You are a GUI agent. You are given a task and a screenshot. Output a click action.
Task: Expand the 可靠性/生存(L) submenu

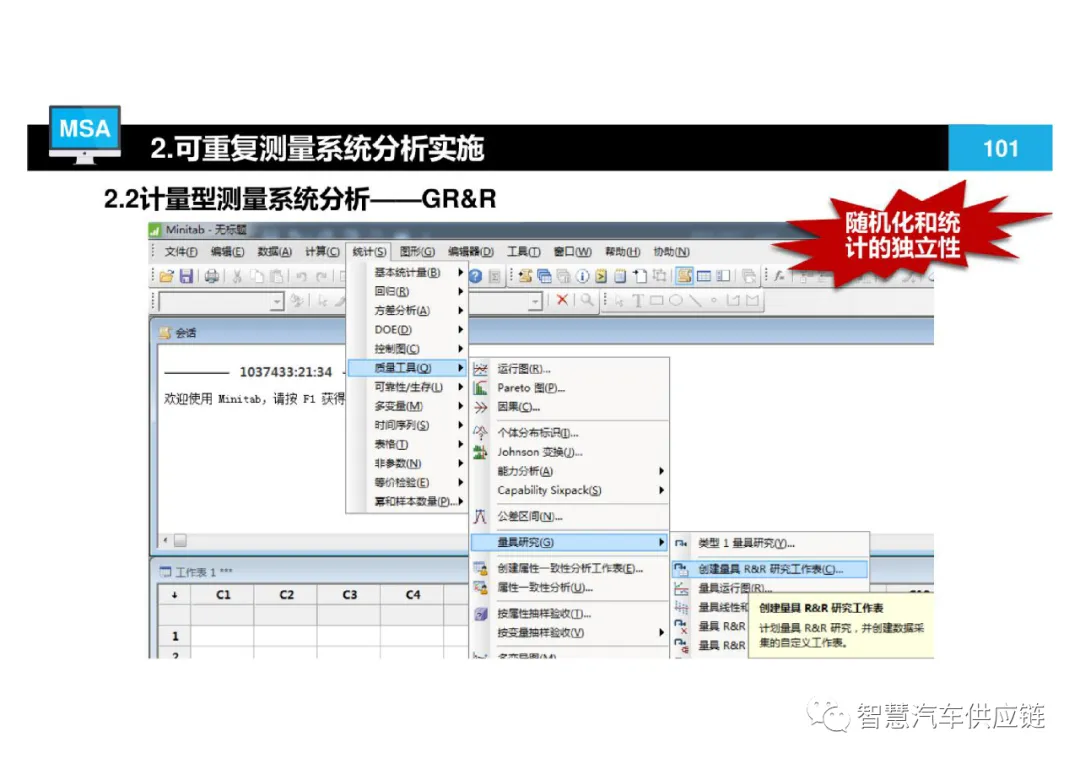[408, 387]
